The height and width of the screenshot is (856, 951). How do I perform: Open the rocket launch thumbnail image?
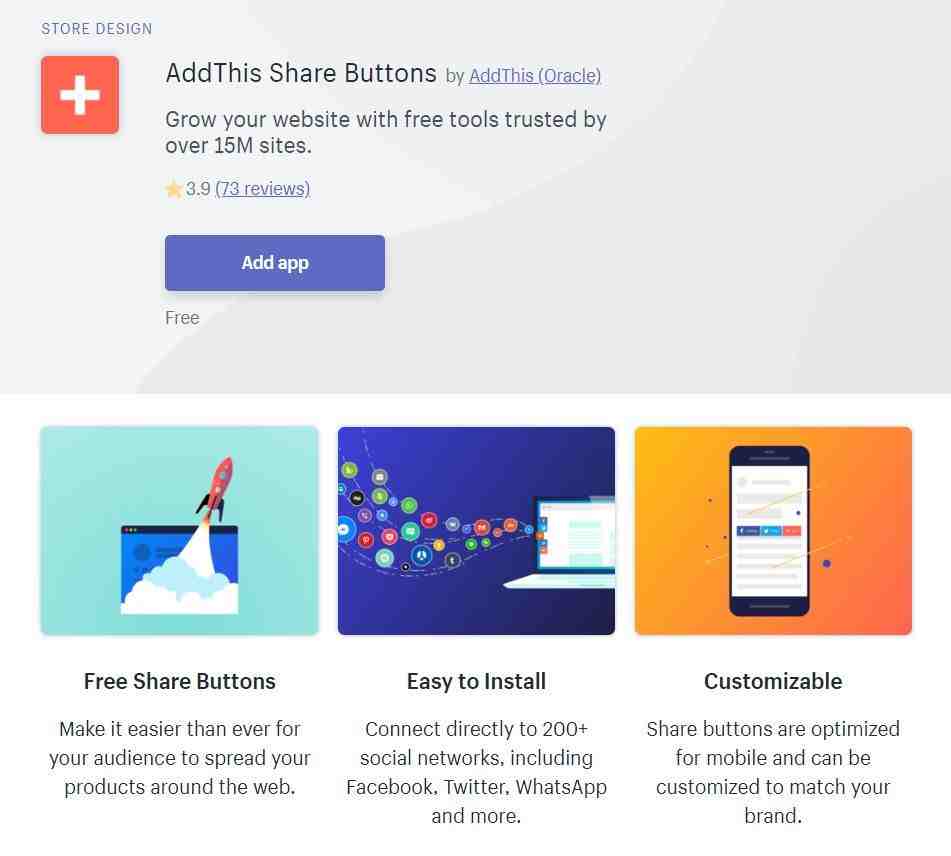pos(180,531)
